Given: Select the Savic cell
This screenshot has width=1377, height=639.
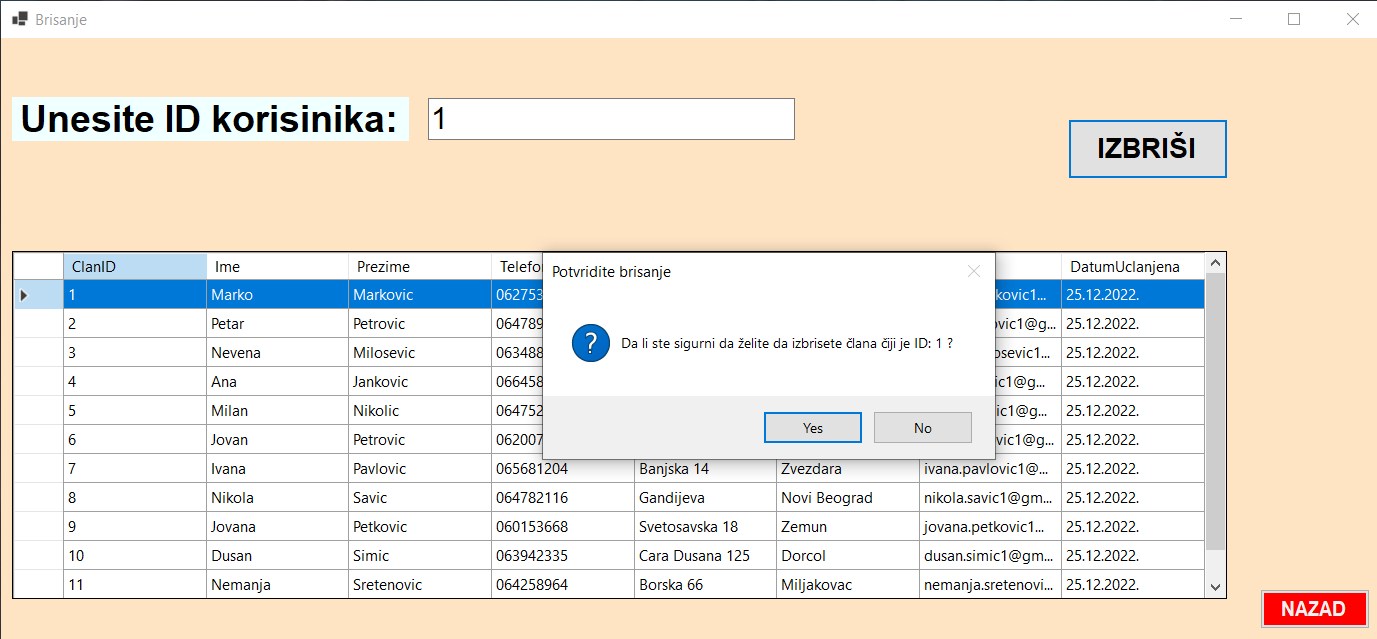Looking at the screenshot, I should click(420, 498).
